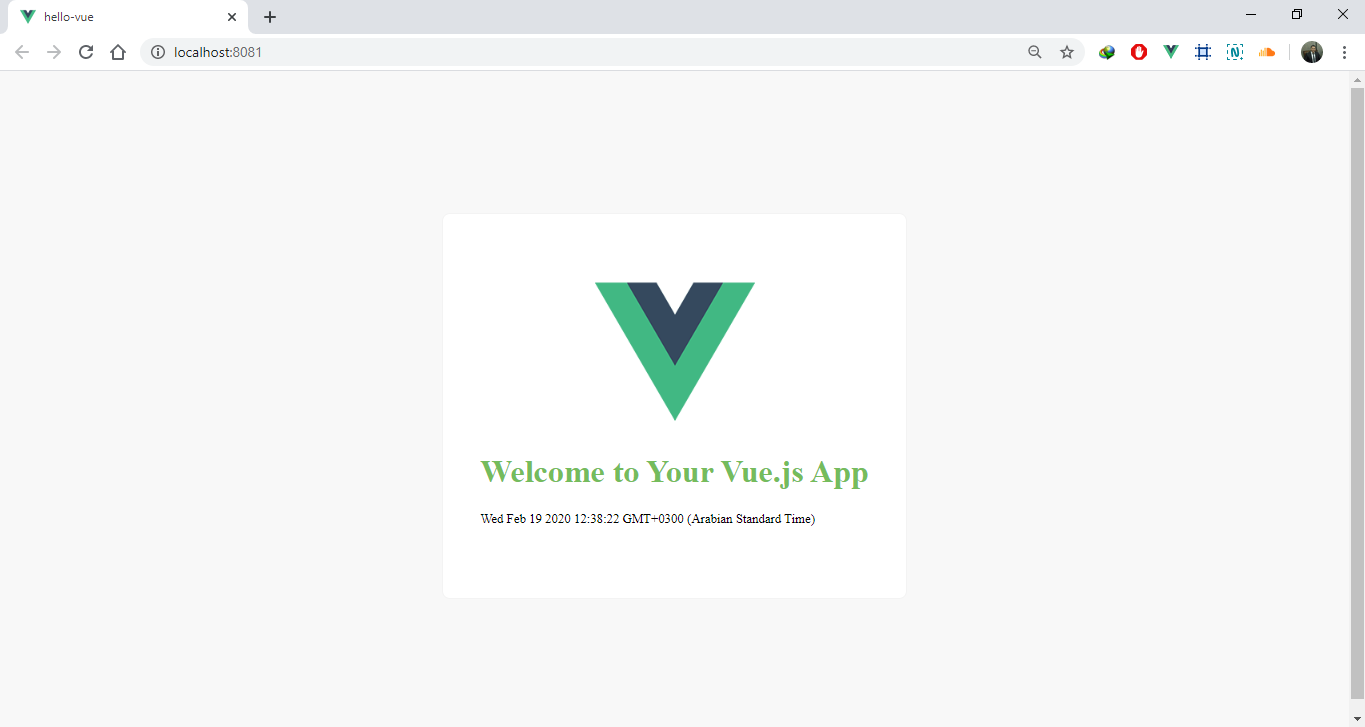Open the Chrome three-dot menu

(1344, 52)
